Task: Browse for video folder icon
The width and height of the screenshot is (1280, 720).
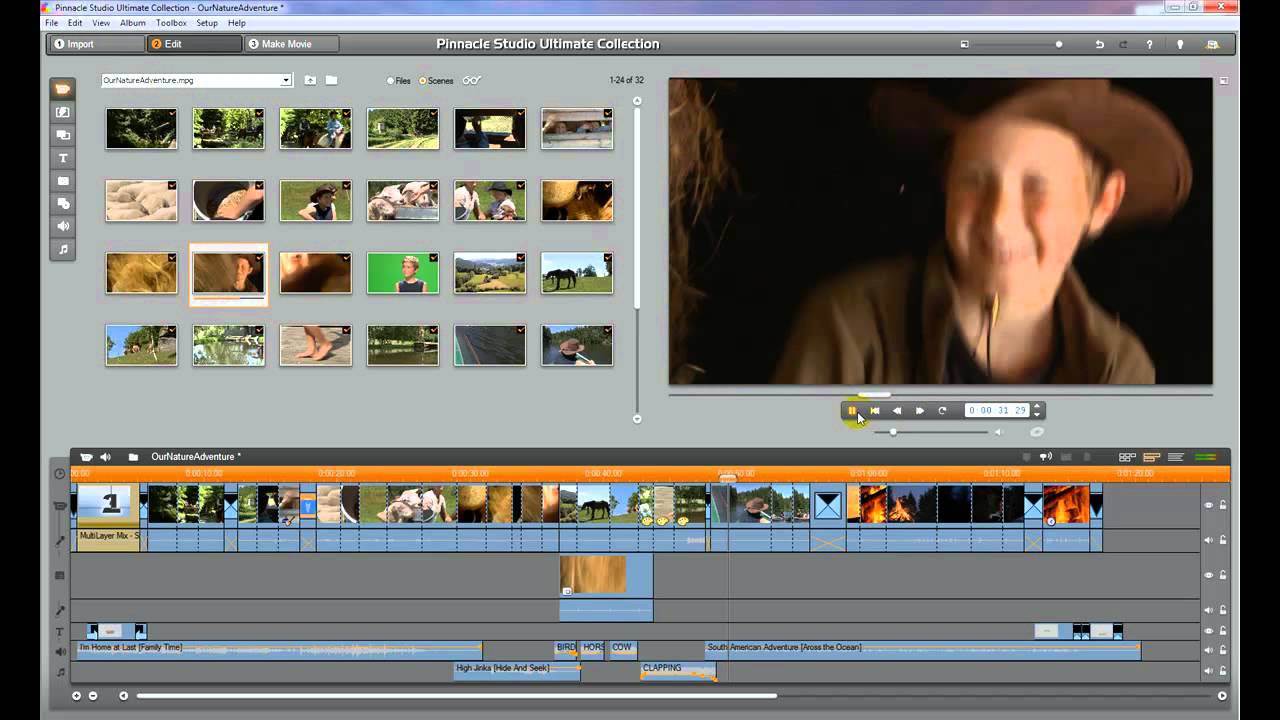Action: point(331,80)
